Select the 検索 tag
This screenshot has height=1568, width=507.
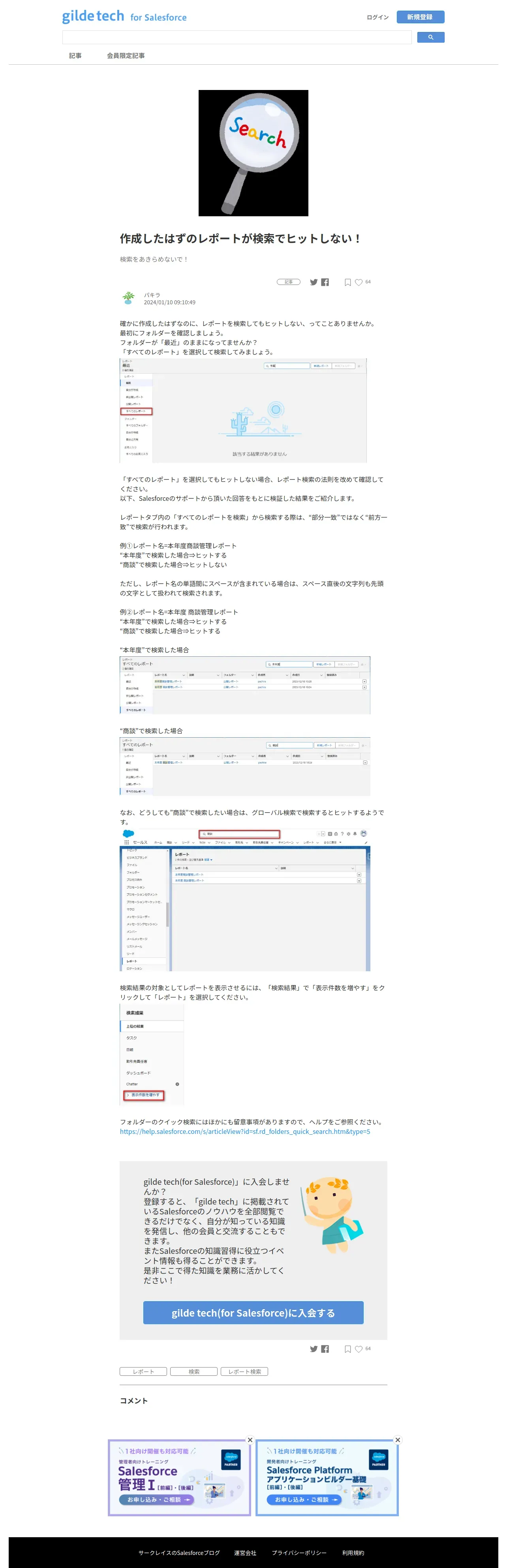[194, 1371]
